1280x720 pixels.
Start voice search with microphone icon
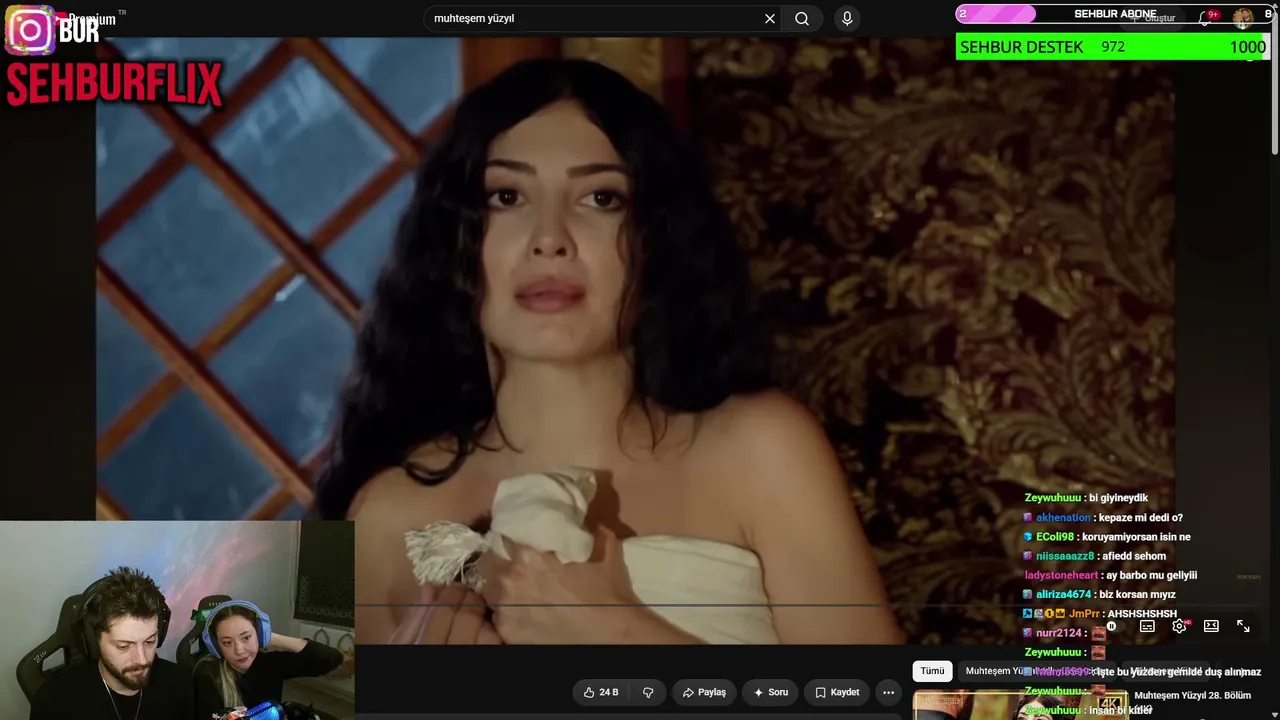(847, 19)
